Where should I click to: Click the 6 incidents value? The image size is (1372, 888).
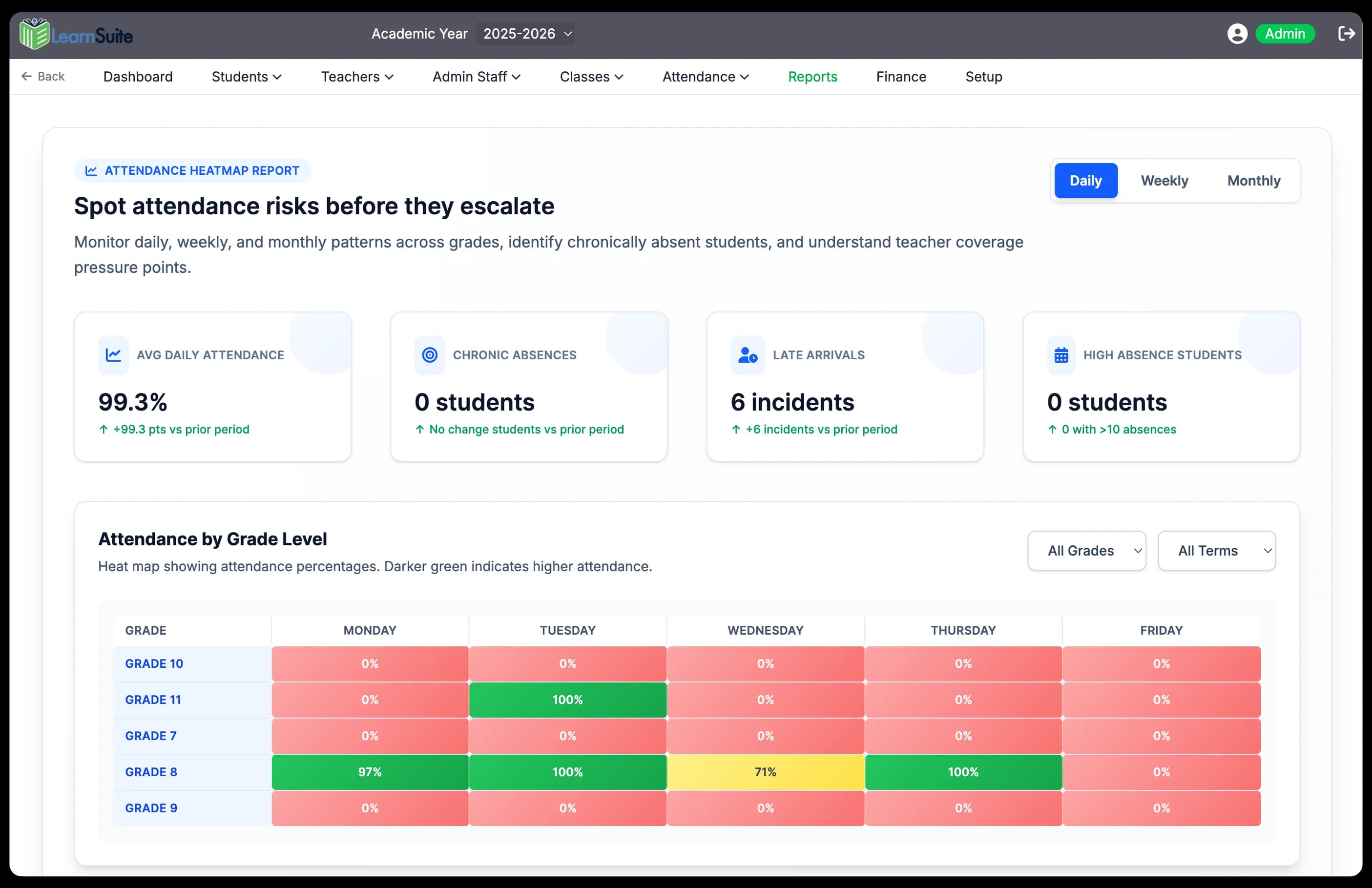pos(792,402)
